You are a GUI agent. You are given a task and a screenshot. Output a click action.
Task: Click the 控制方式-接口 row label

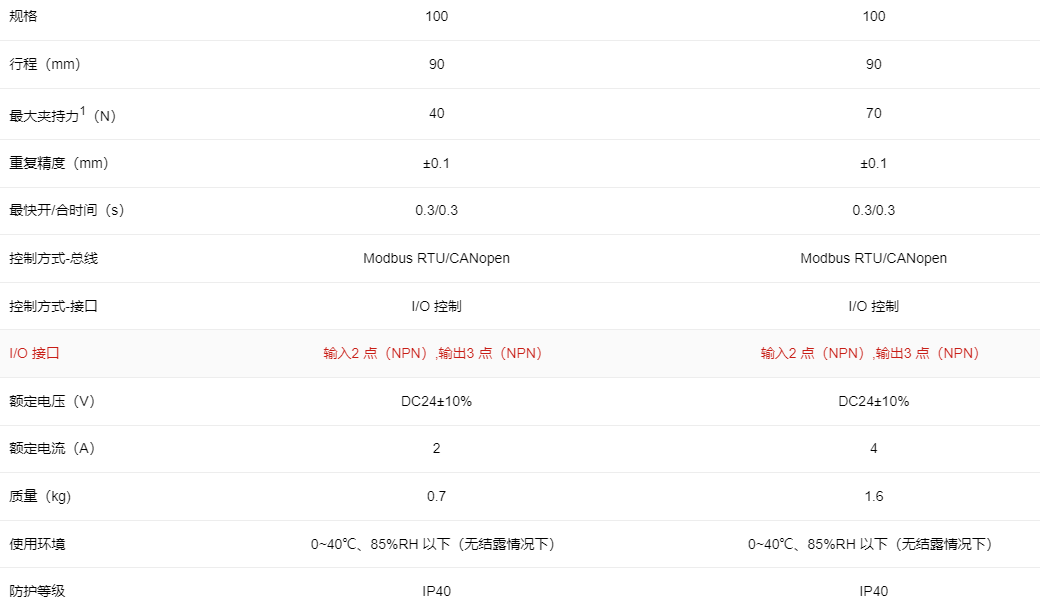[x=53, y=306]
